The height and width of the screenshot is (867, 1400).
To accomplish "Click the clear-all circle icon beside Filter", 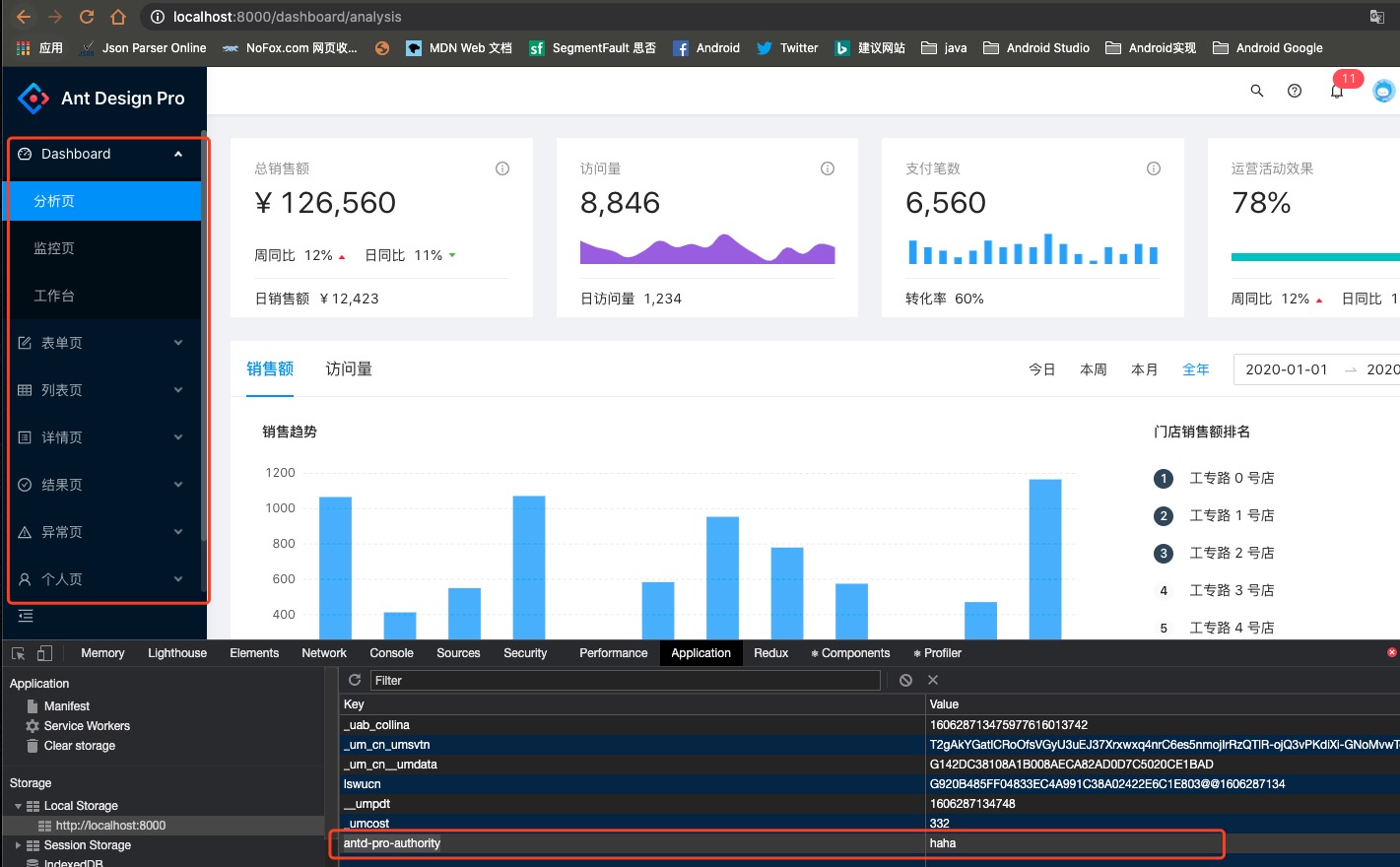I will [905, 680].
